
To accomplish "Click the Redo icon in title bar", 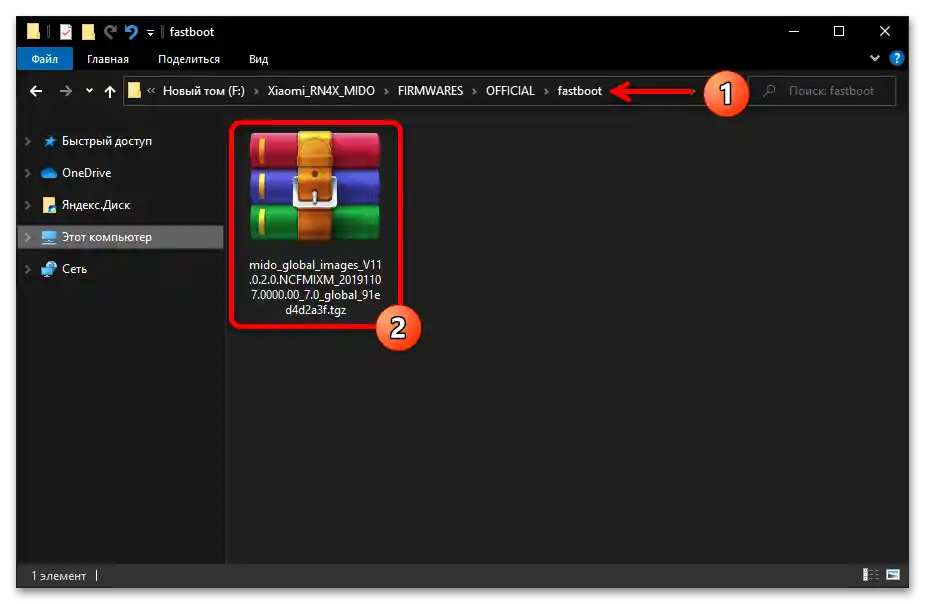I will pyautogui.click(x=110, y=32).
